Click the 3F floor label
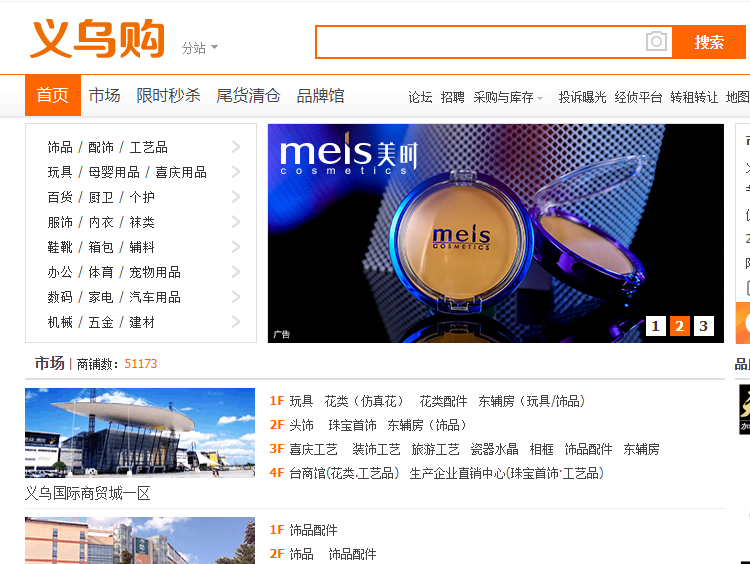 pyautogui.click(x=277, y=449)
